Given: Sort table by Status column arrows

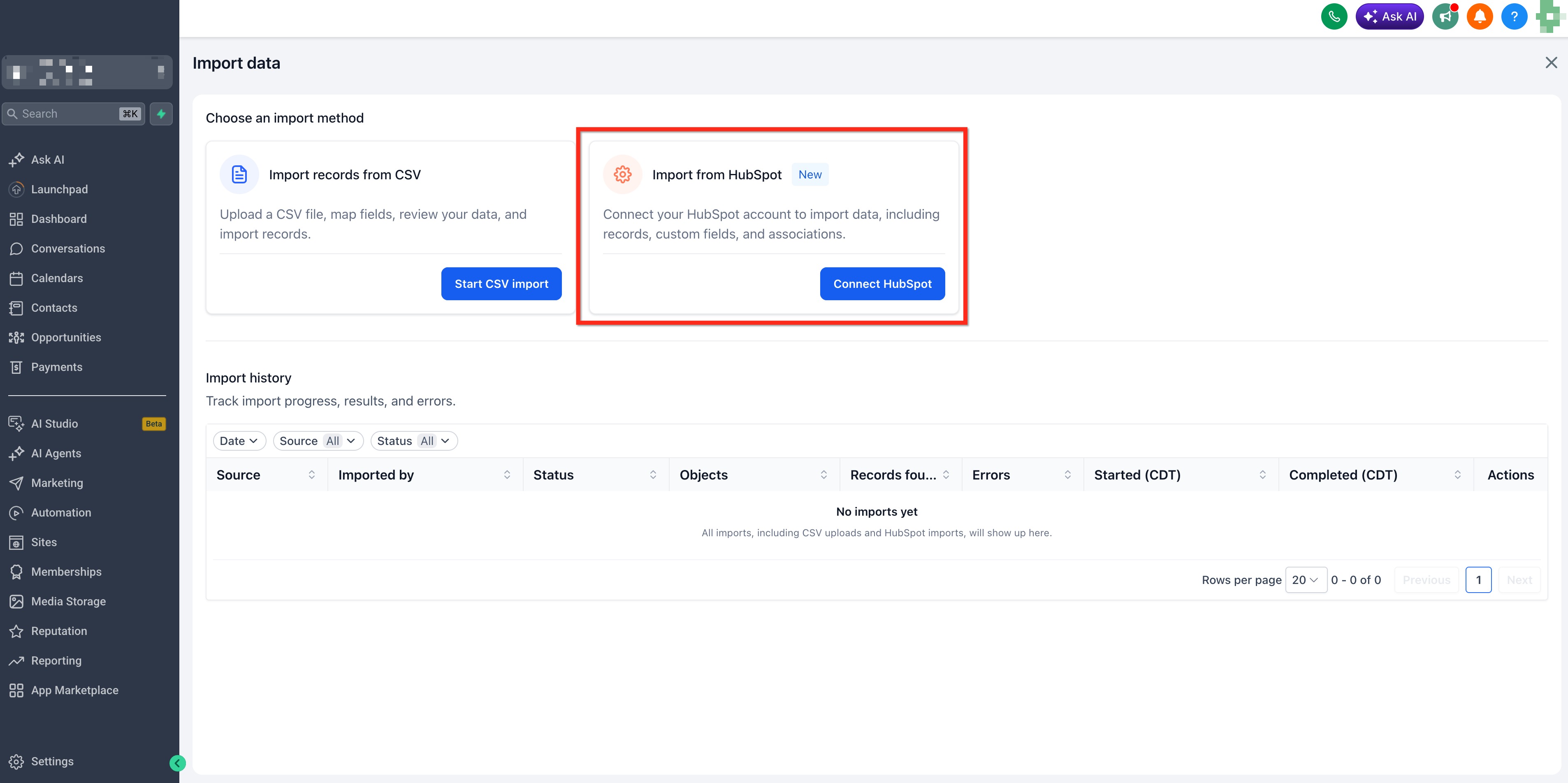Looking at the screenshot, I should pos(653,475).
